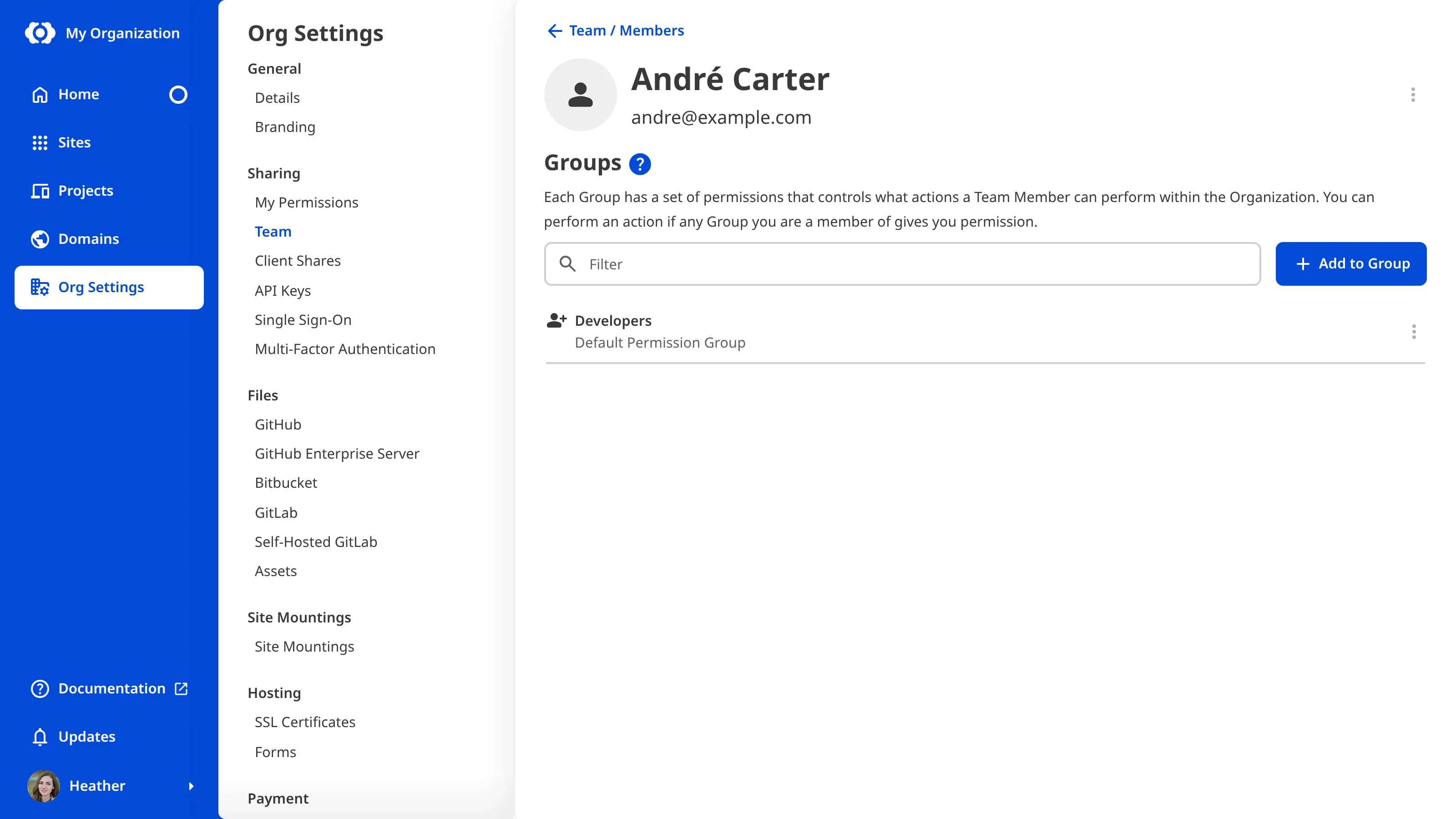Open Single Sign-On settings
This screenshot has width=1456, height=819.
[x=303, y=320]
